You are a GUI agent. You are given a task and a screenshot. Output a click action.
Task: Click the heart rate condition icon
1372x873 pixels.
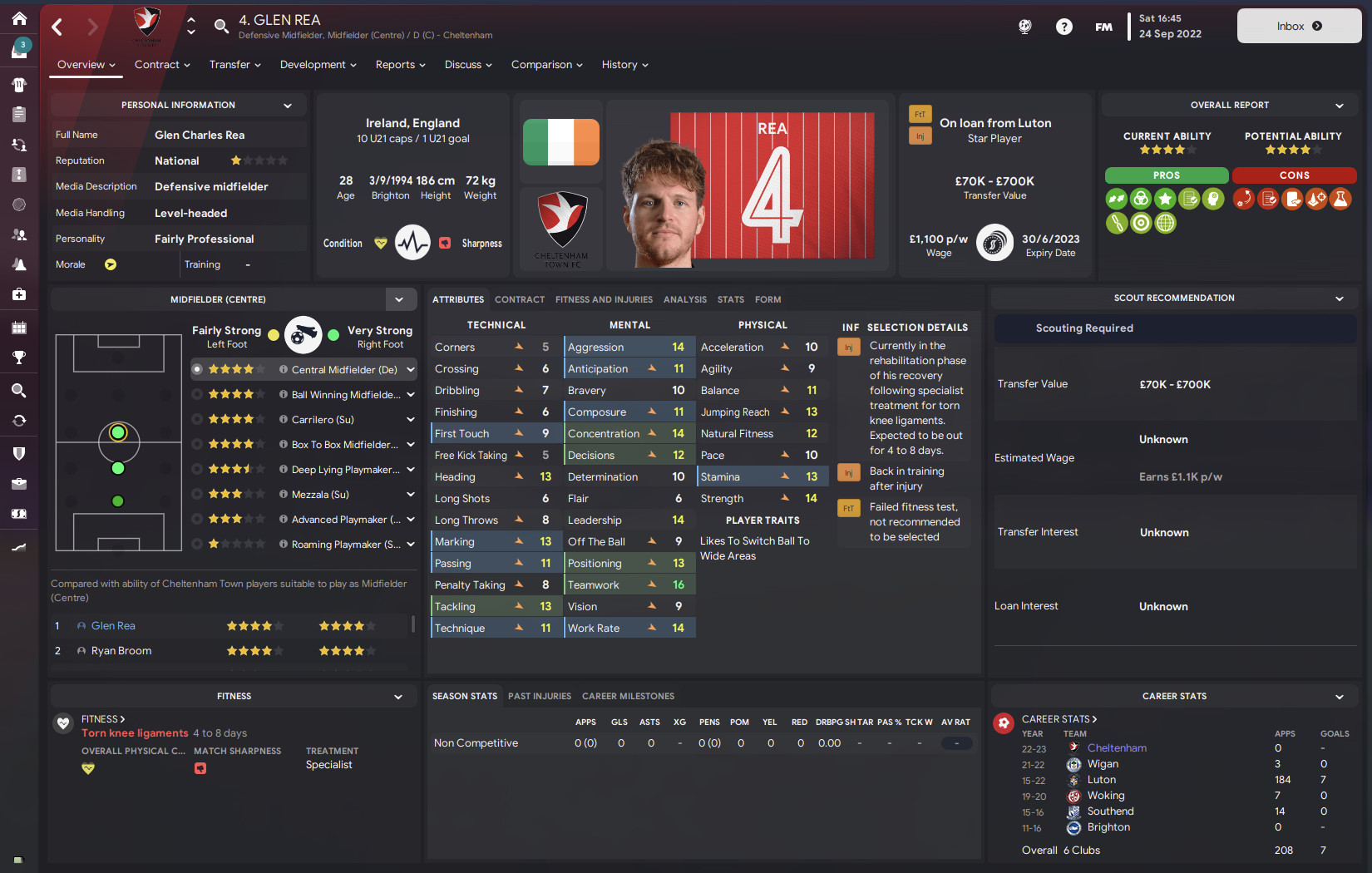[x=412, y=243]
